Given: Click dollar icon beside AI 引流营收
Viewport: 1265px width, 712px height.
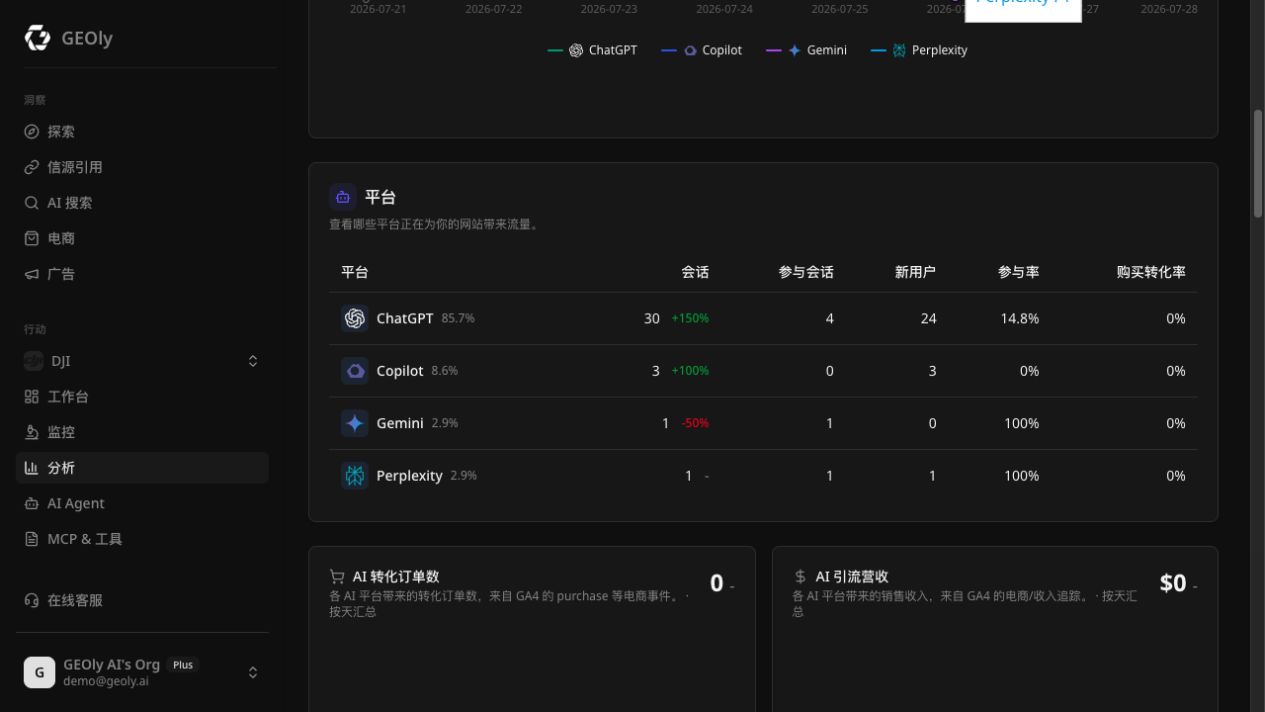Looking at the screenshot, I should [x=800, y=577].
